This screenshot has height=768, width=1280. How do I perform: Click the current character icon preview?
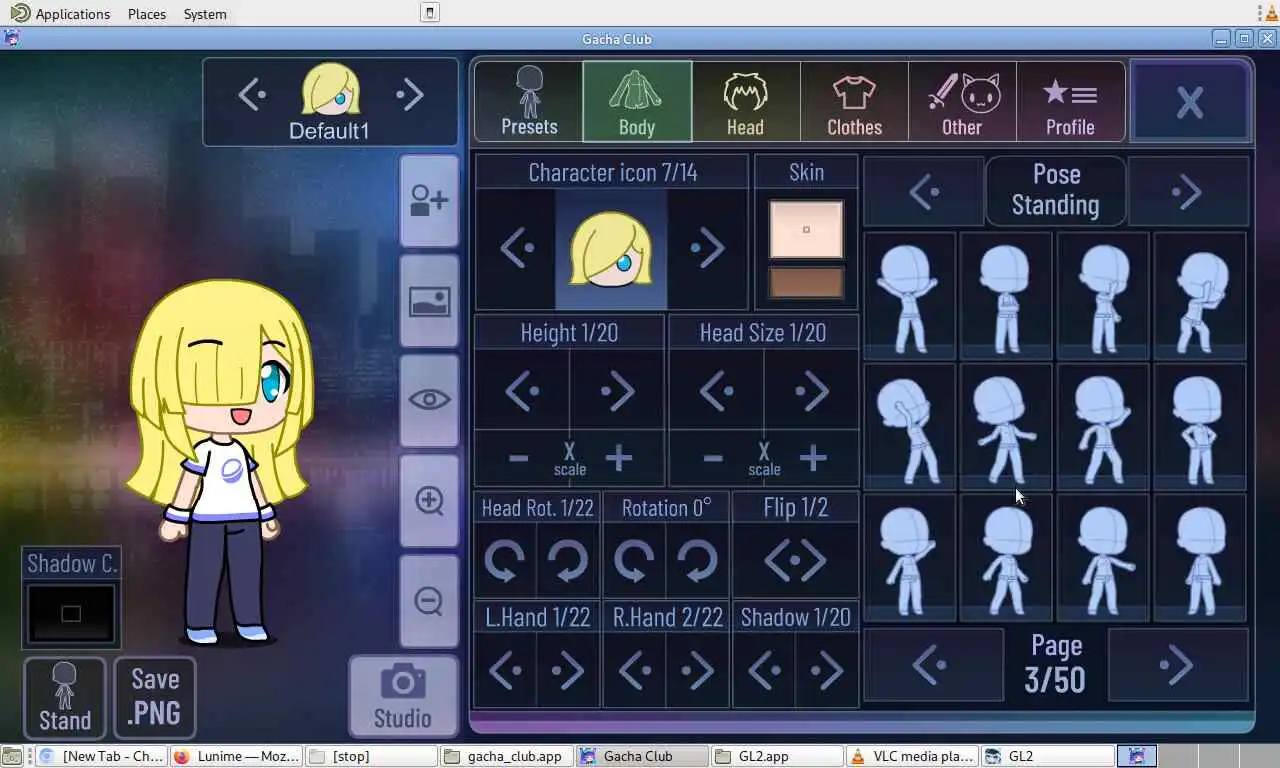tap(611, 248)
